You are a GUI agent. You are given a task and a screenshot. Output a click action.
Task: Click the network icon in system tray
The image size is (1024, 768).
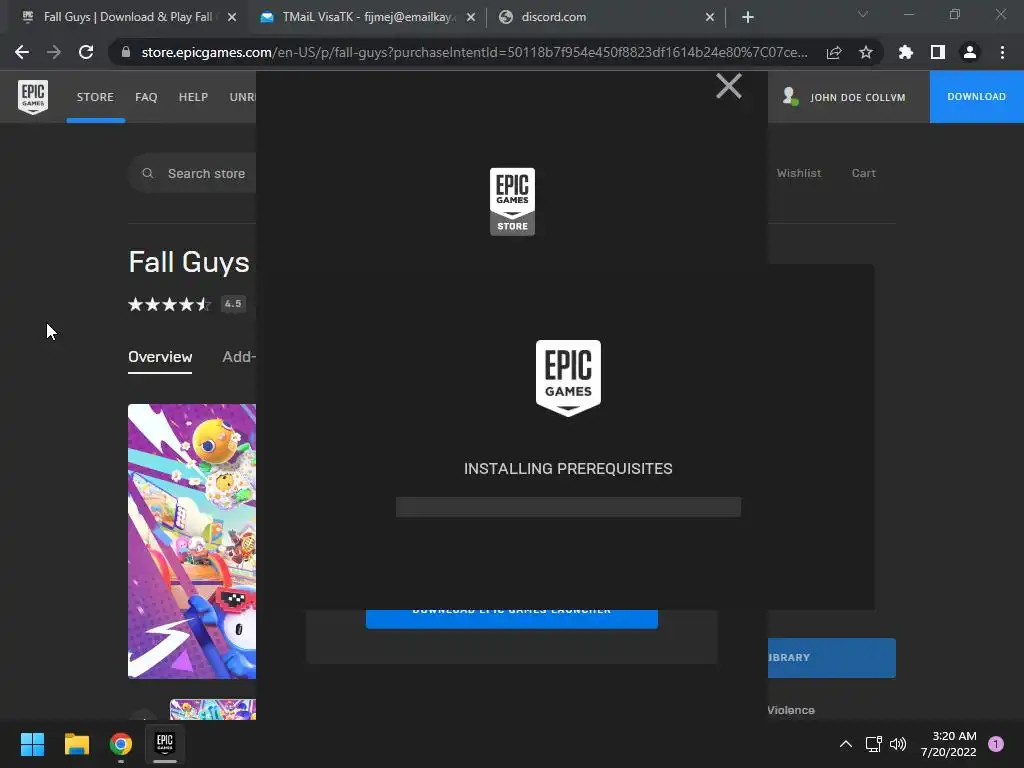[874, 744]
